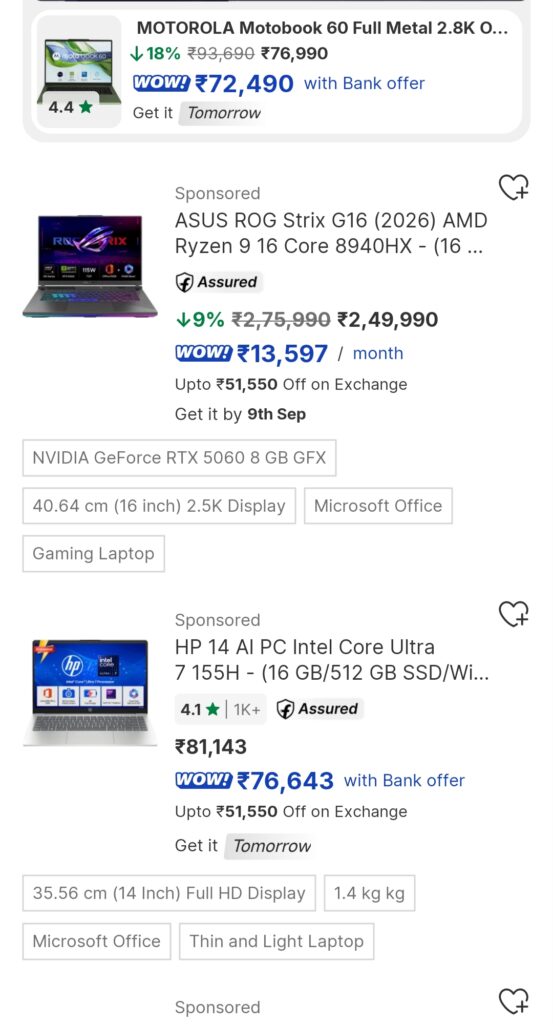Select NVIDIA GeForce RTX 5060 8 GB tag
553x1024 pixels.
tap(180, 458)
